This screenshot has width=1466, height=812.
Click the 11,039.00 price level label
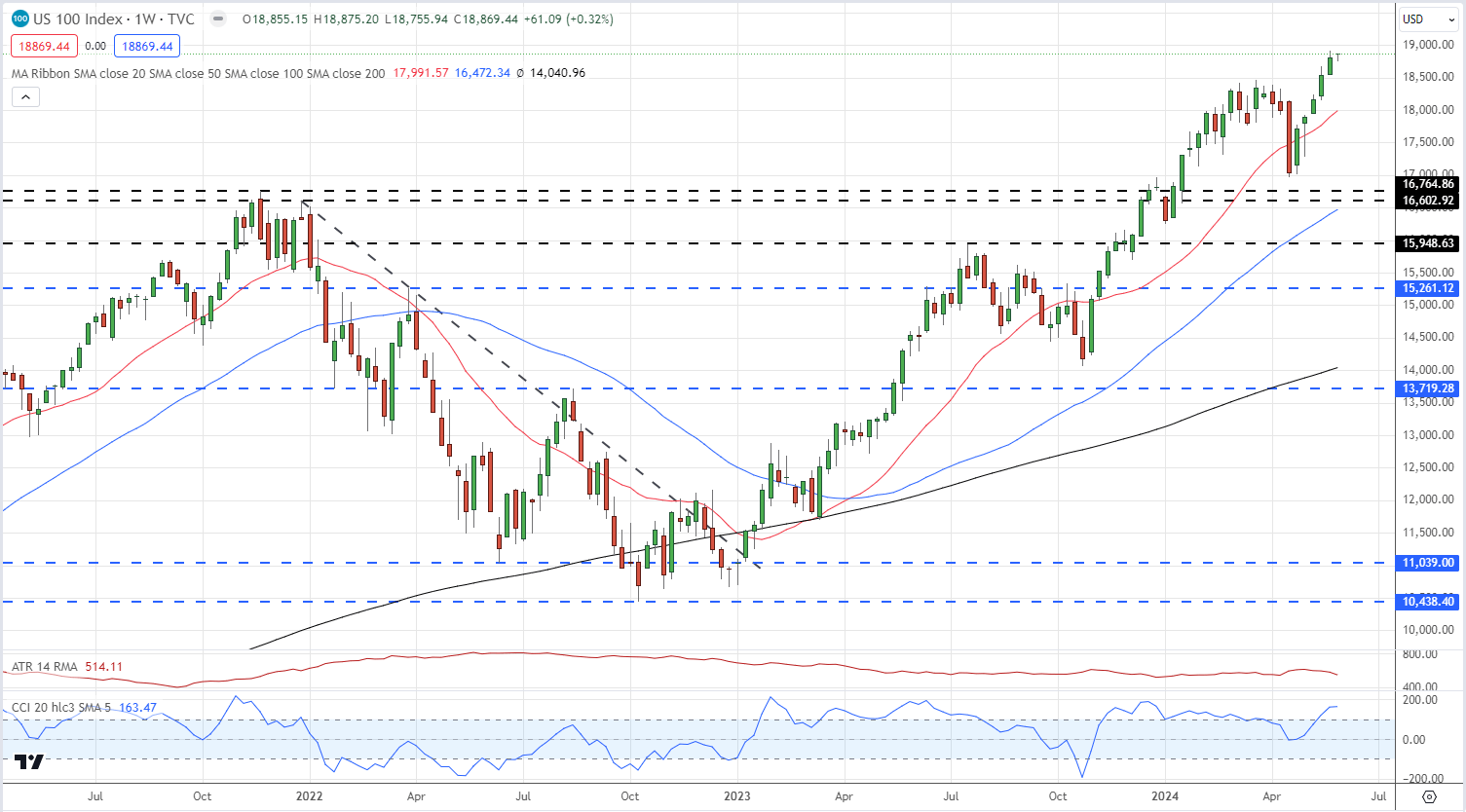[x=1428, y=563]
